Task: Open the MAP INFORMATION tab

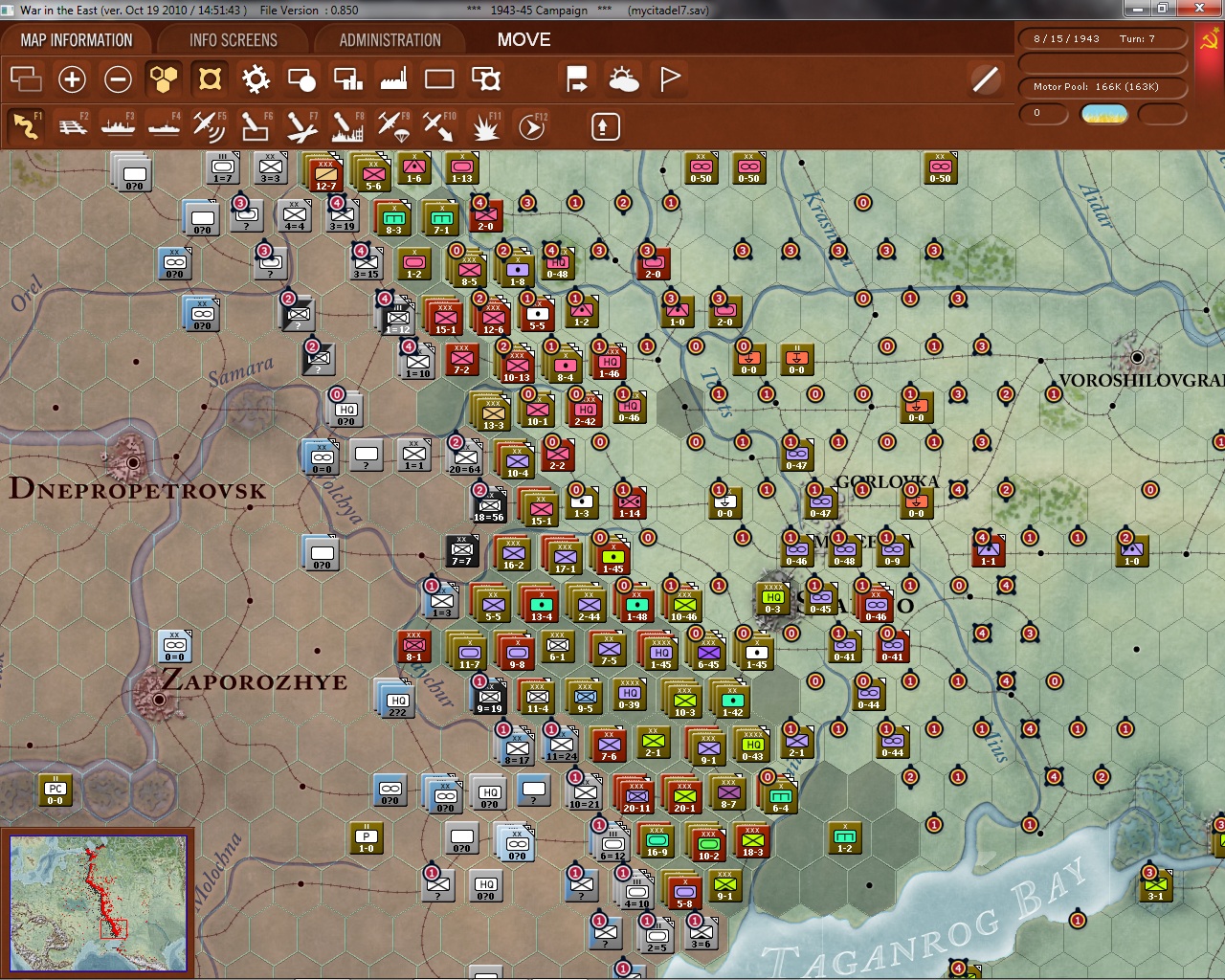Action: 77,40
